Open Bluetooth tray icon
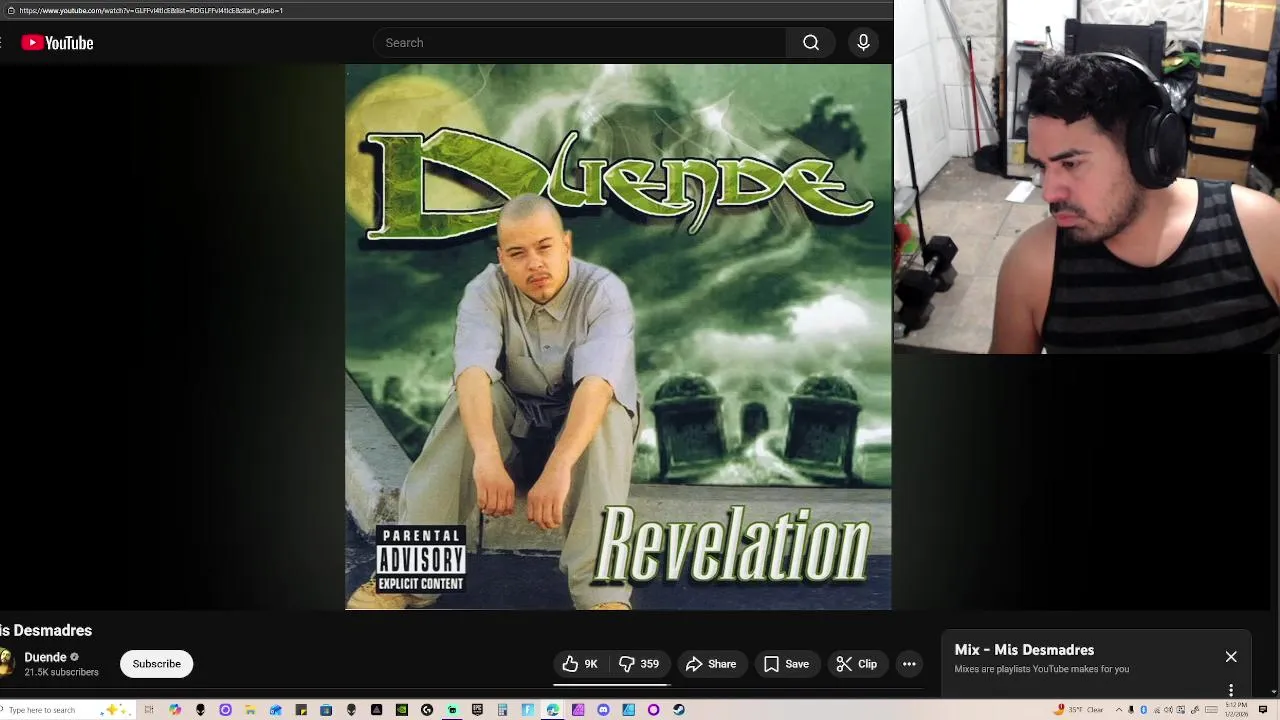This screenshot has height=720, width=1280. pos(1143,710)
